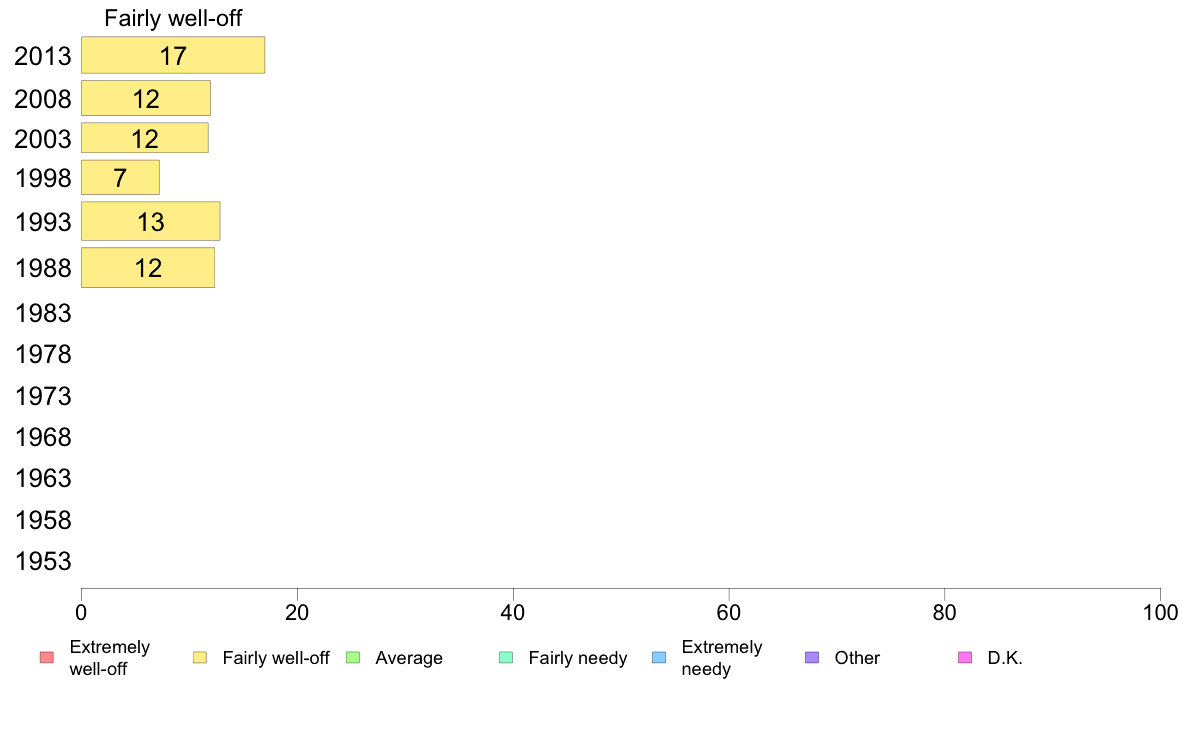Click the Fairly needy teal legend swatch
1188x736 pixels.
(x=506, y=657)
